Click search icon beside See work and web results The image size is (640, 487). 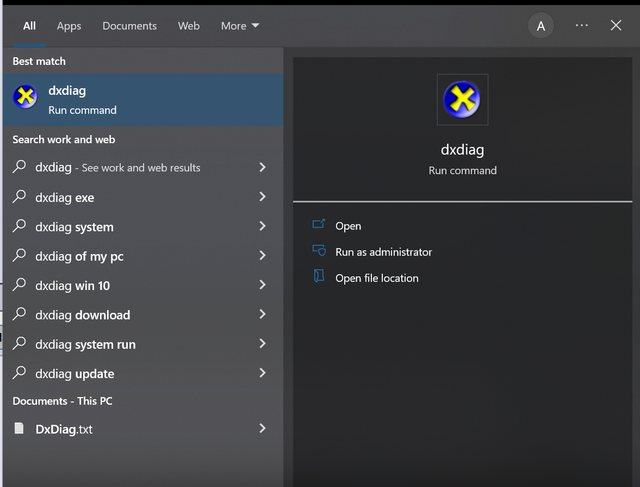click(x=19, y=167)
